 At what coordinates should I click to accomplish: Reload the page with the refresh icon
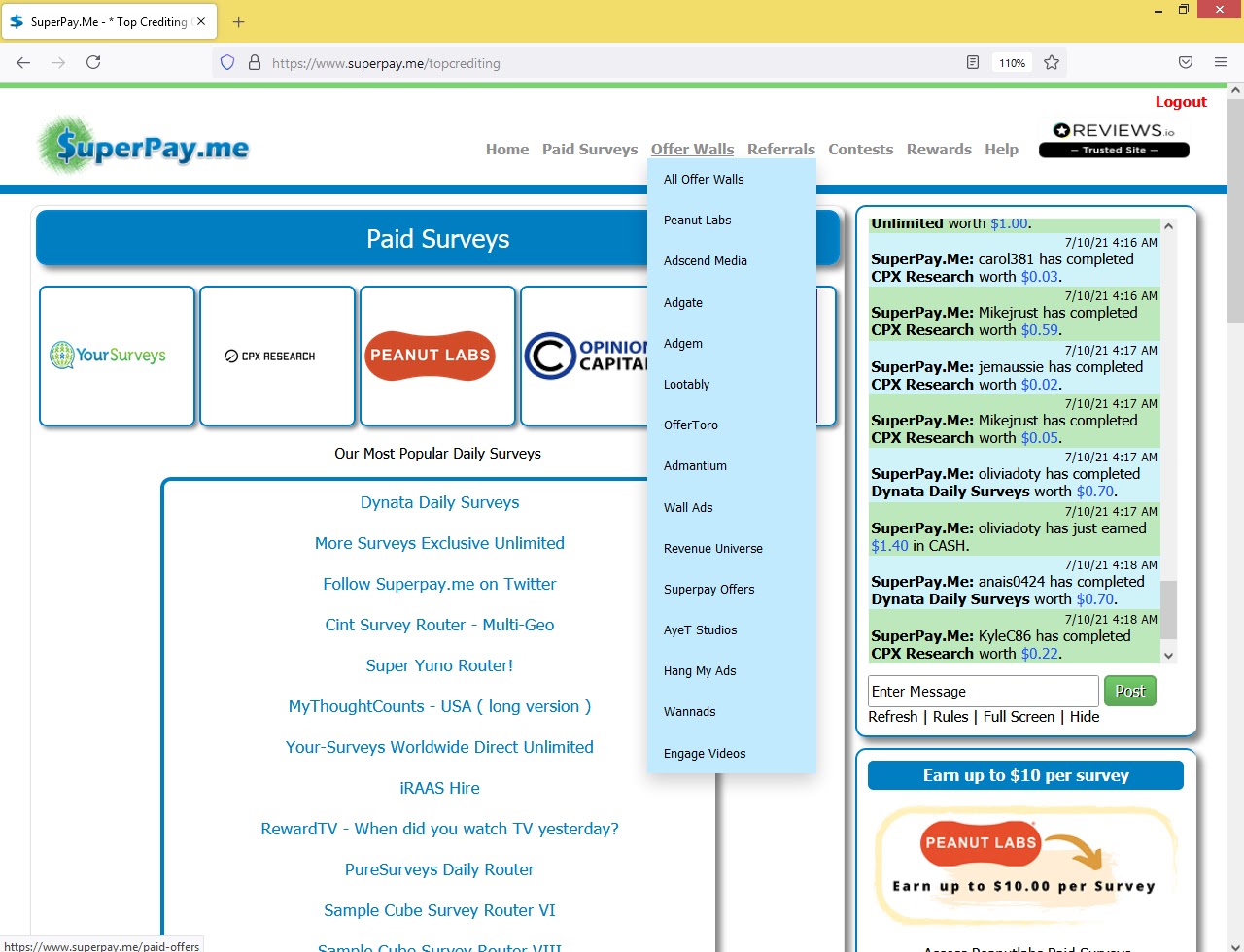coord(93,62)
